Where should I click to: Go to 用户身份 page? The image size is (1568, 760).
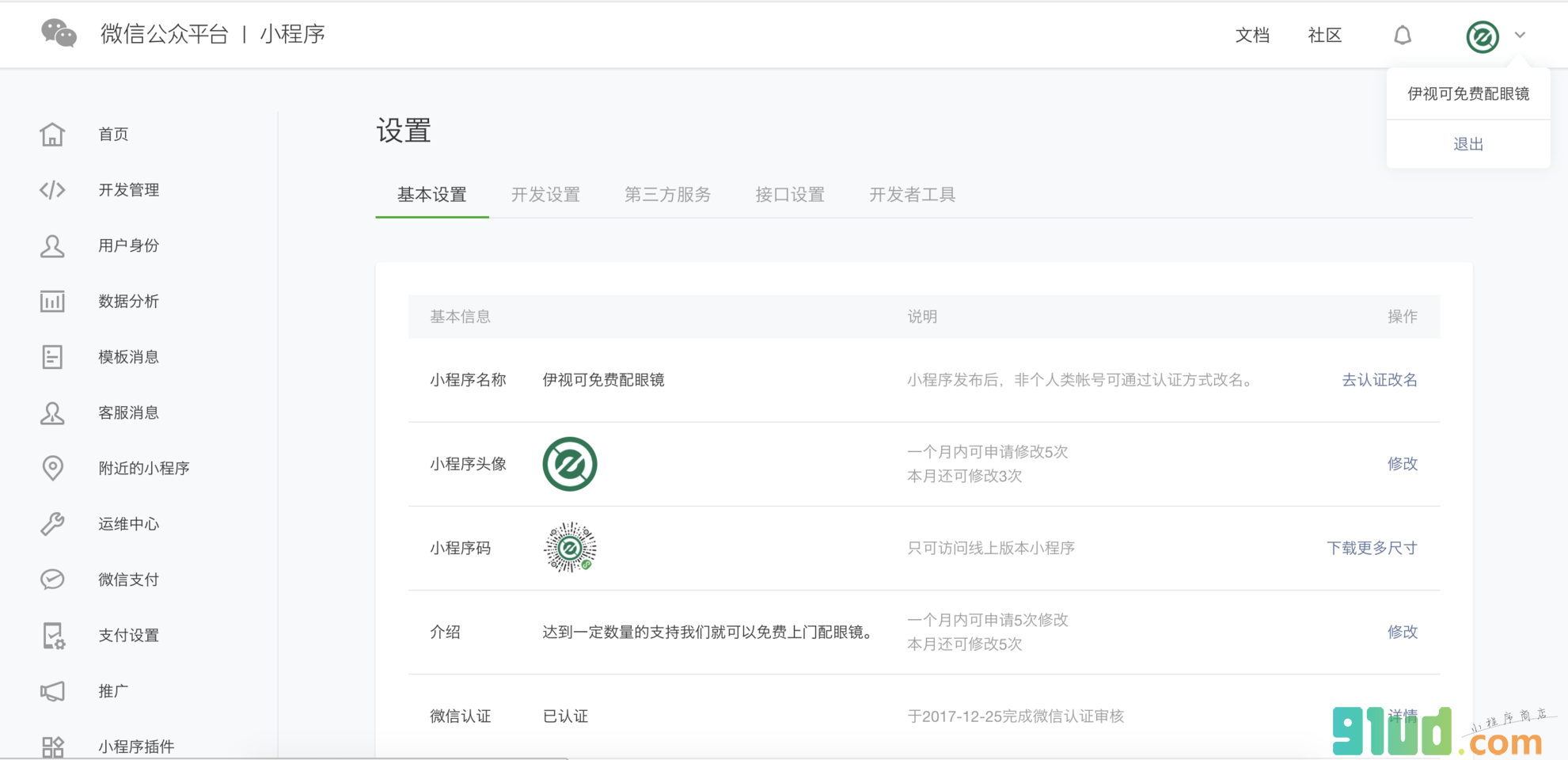pos(129,246)
